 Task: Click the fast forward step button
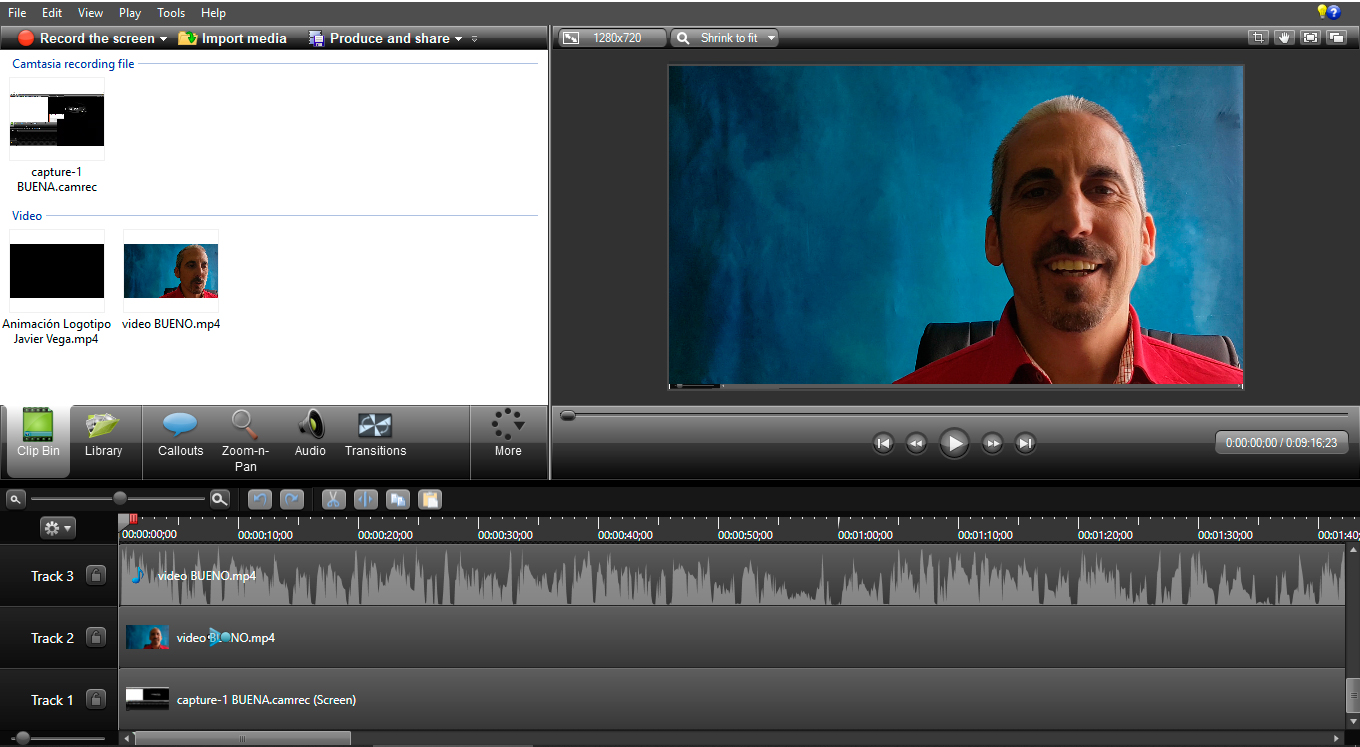pos(992,443)
